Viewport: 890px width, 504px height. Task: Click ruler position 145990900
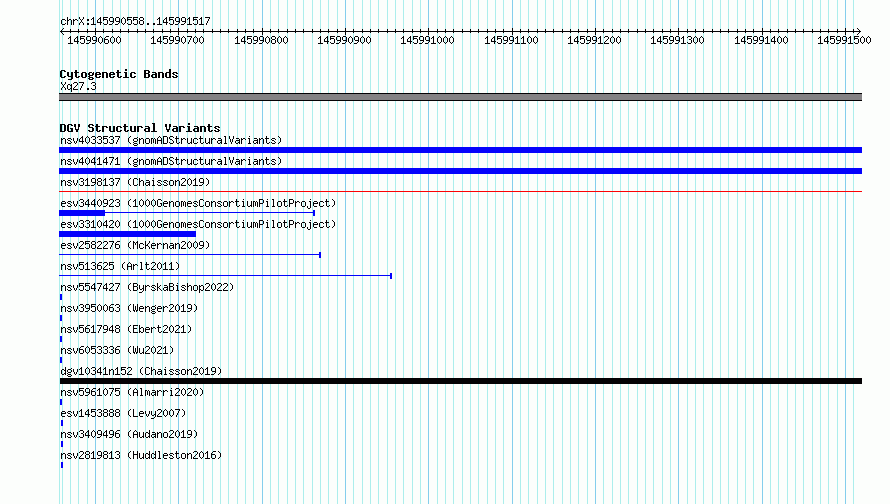[344, 40]
